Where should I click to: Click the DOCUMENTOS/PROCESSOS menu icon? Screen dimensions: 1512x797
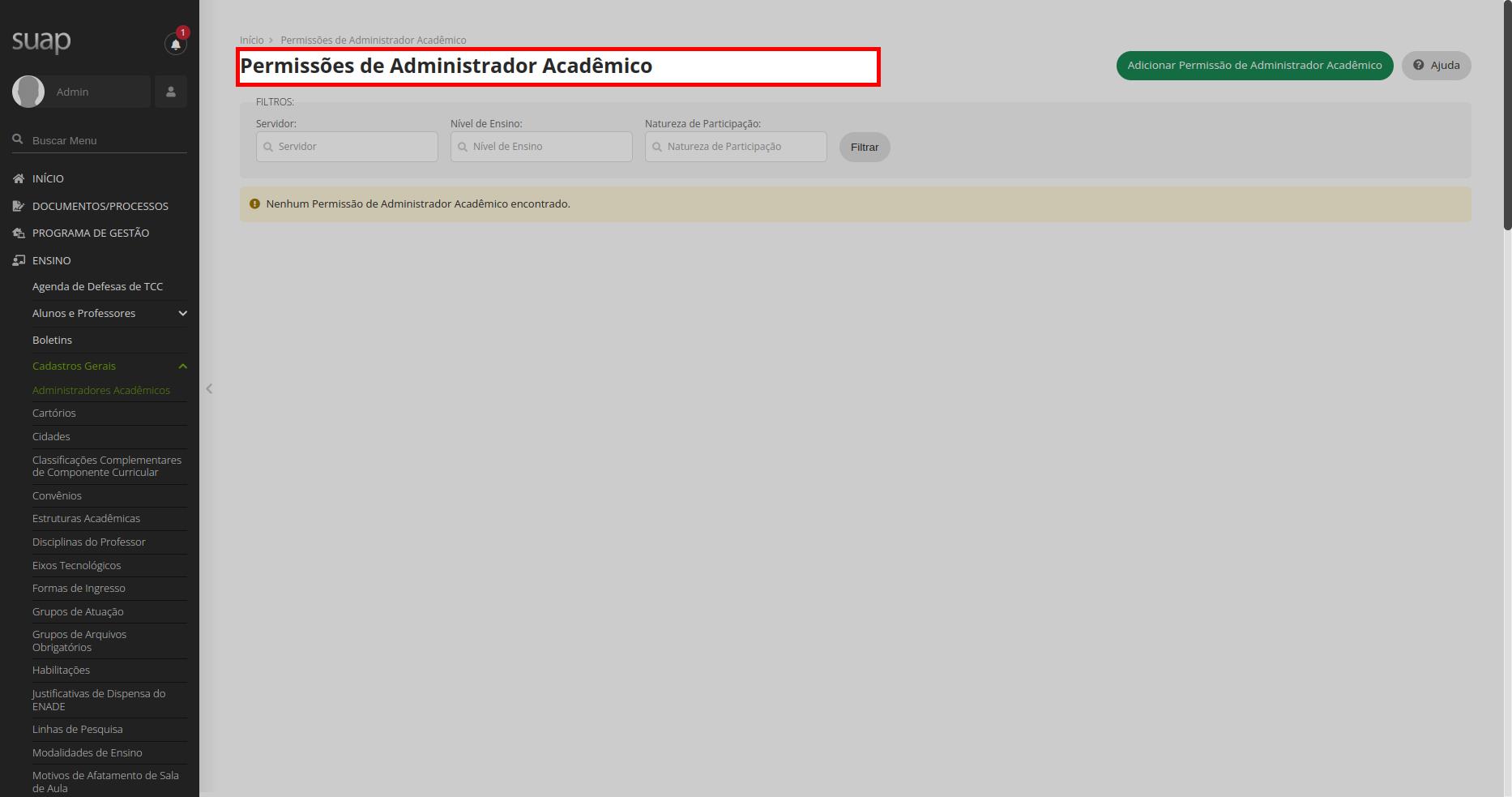(x=19, y=206)
